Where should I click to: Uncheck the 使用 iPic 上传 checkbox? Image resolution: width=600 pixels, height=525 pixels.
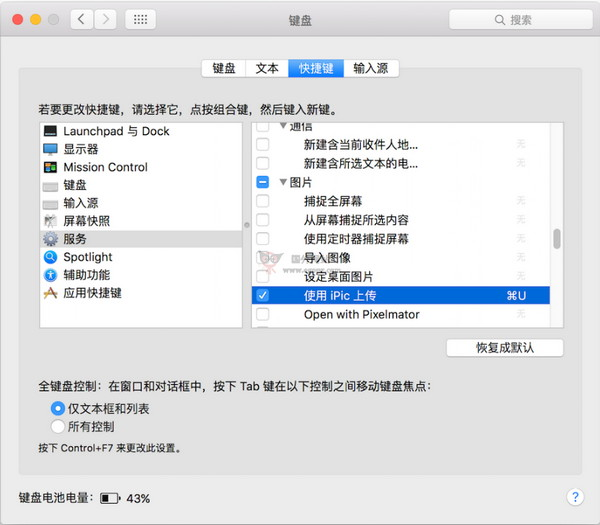262,296
